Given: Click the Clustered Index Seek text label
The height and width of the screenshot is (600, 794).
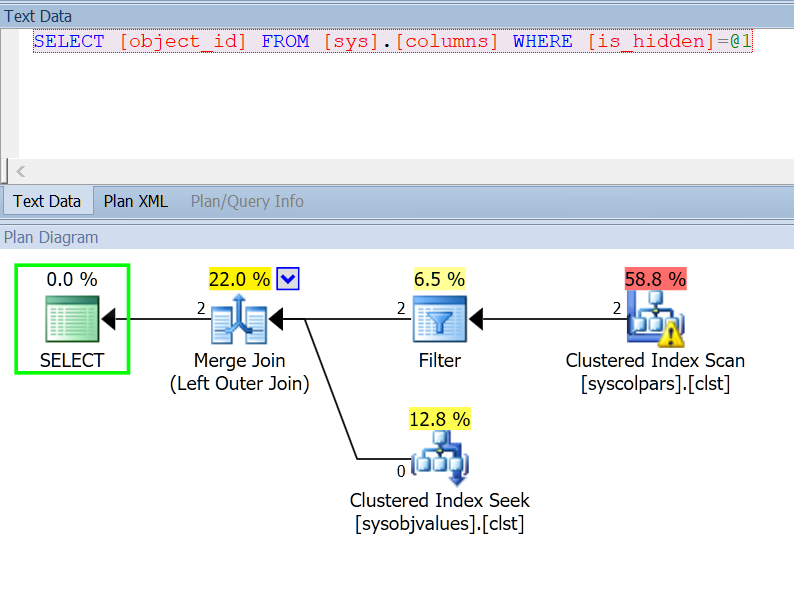Looking at the screenshot, I should pyautogui.click(x=440, y=500).
